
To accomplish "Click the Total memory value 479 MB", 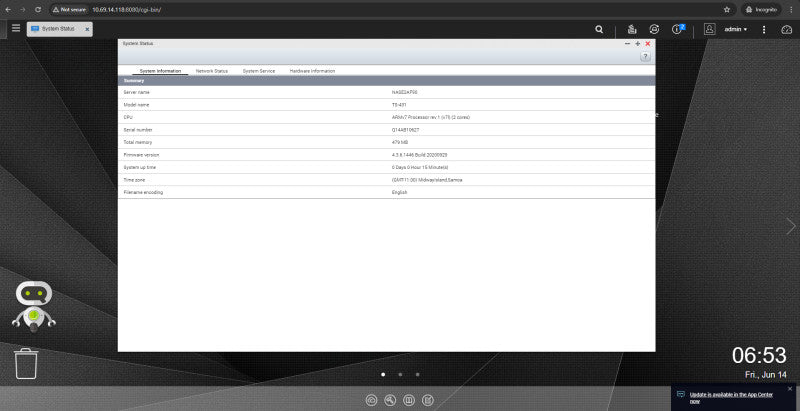I will (x=399, y=142).
